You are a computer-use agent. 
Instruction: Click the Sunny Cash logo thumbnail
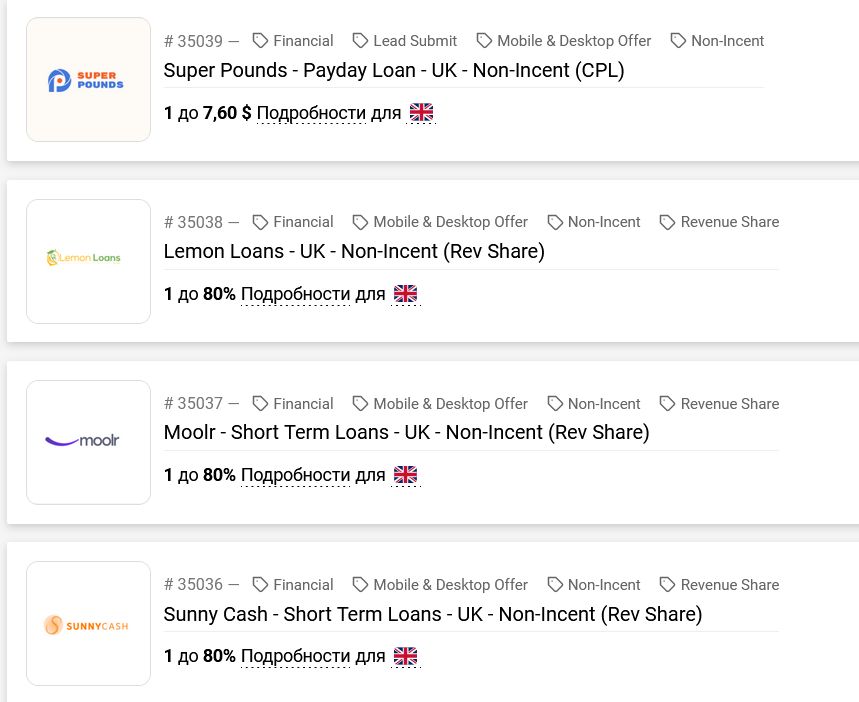[x=88, y=624]
